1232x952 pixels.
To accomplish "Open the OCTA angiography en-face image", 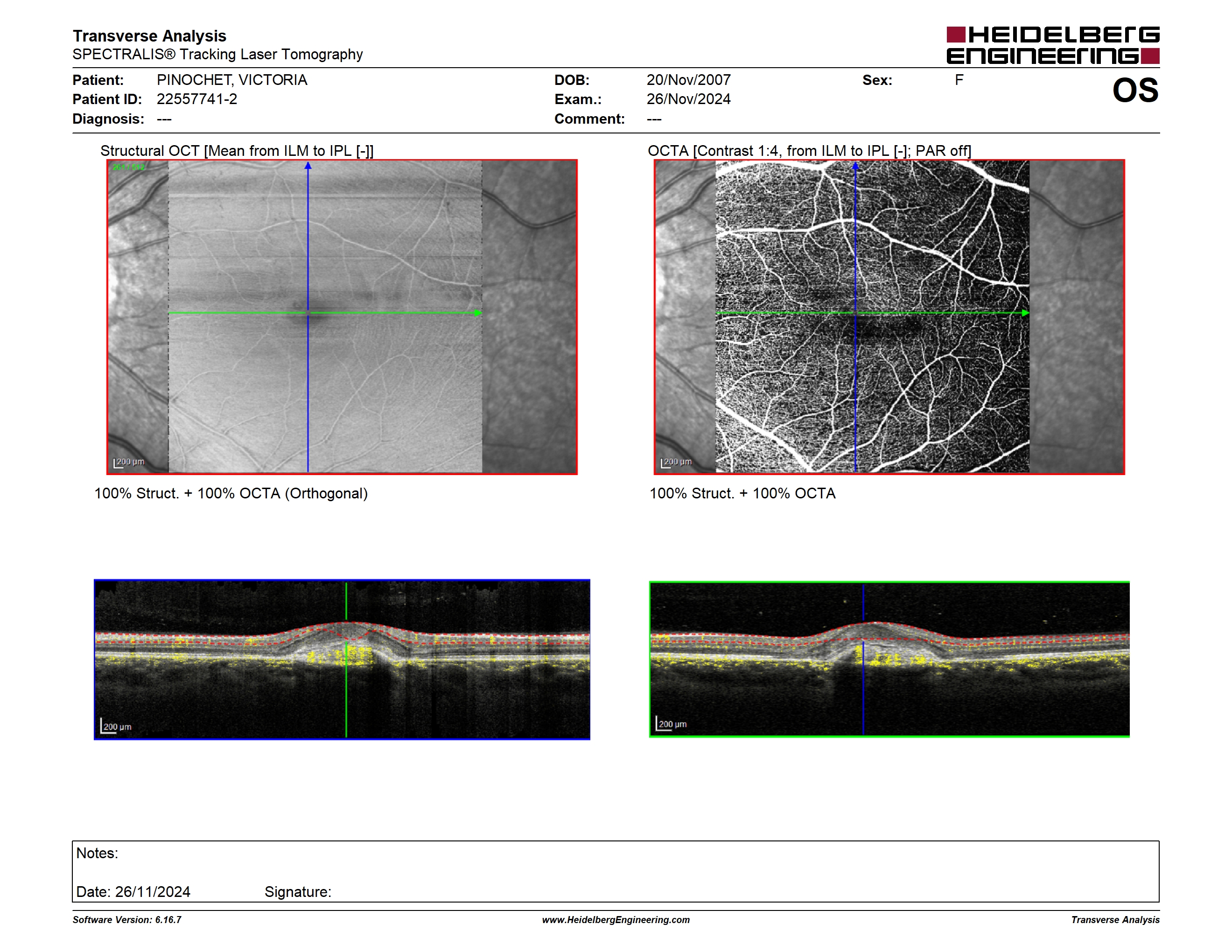I will (x=889, y=317).
